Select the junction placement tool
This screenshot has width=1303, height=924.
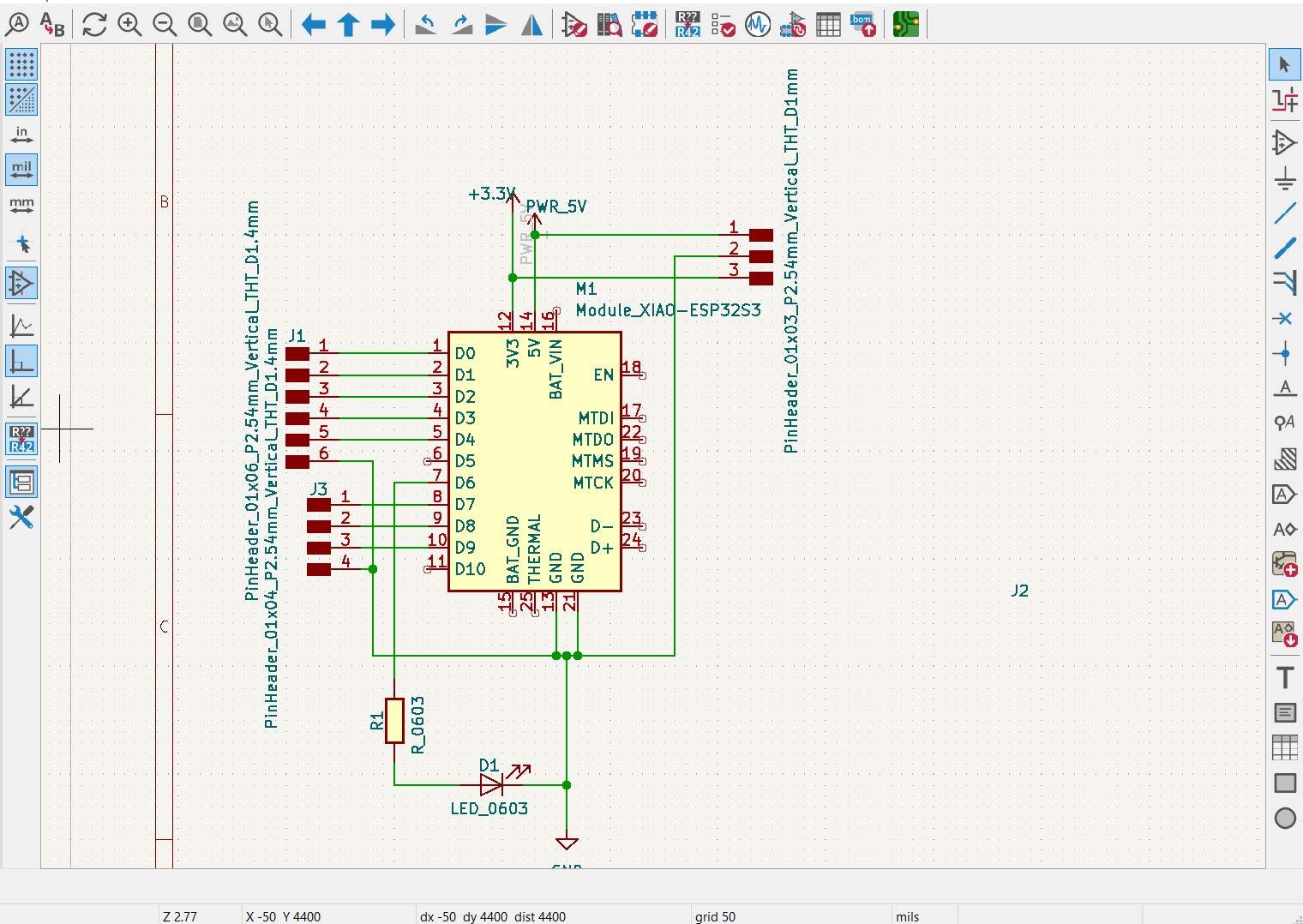[x=1284, y=353]
